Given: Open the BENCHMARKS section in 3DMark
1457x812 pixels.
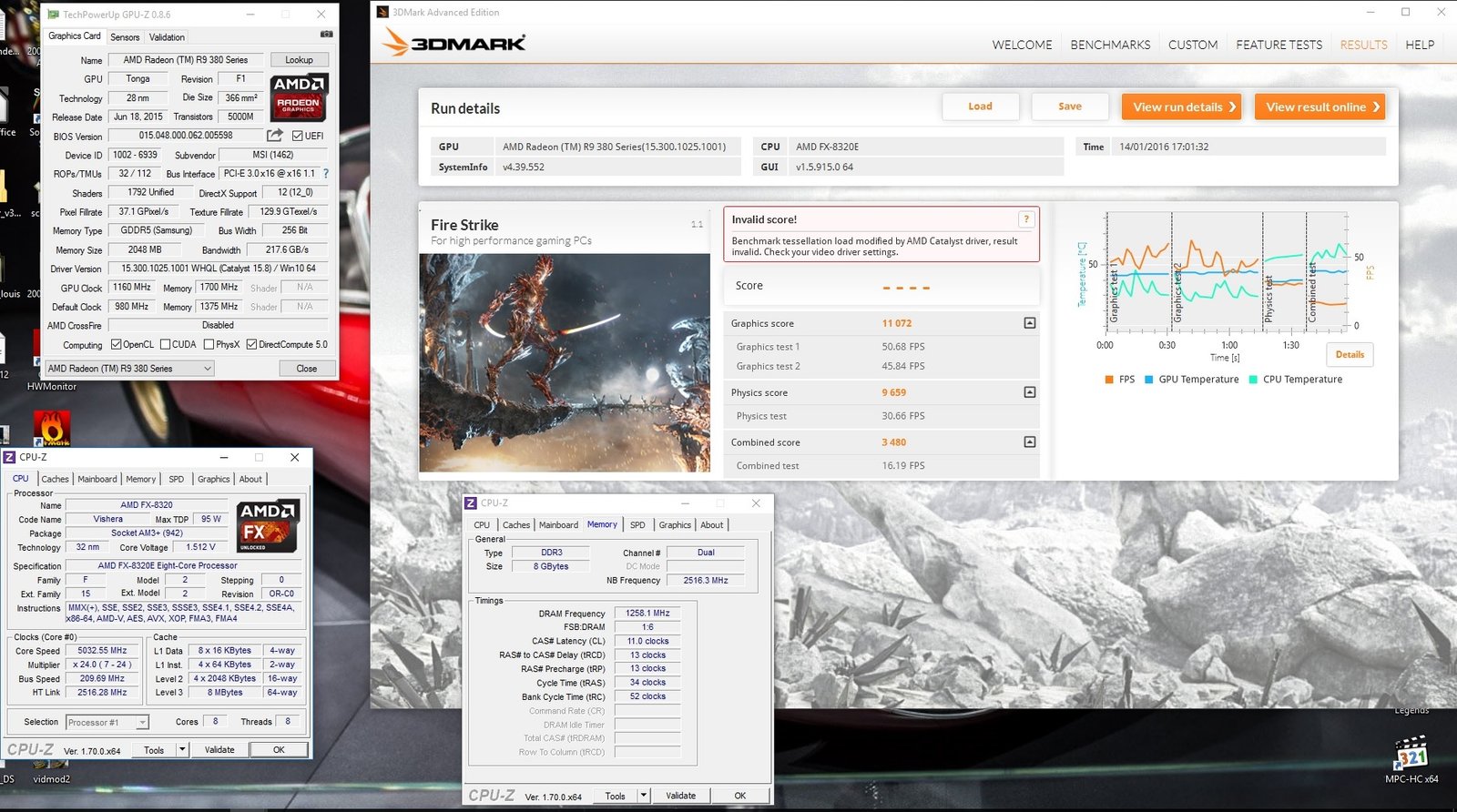Looking at the screenshot, I should click(1110, 45).
